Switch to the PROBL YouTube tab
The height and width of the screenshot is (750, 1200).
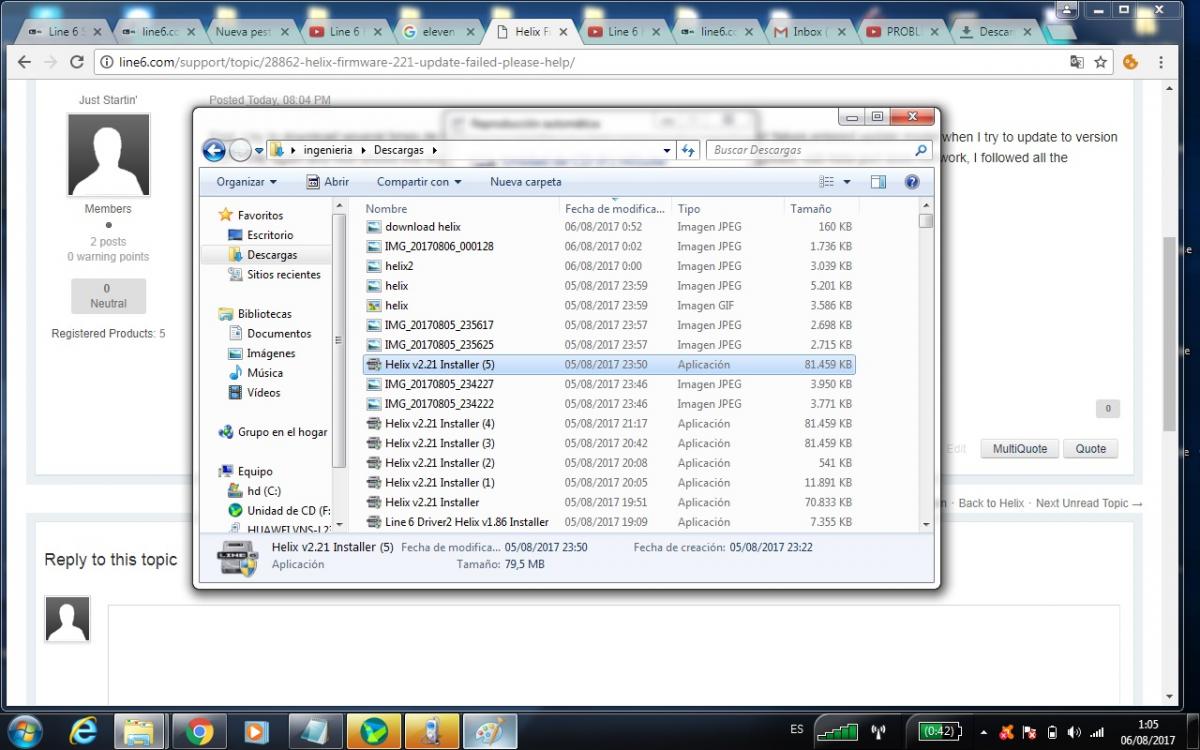(901, 32)
